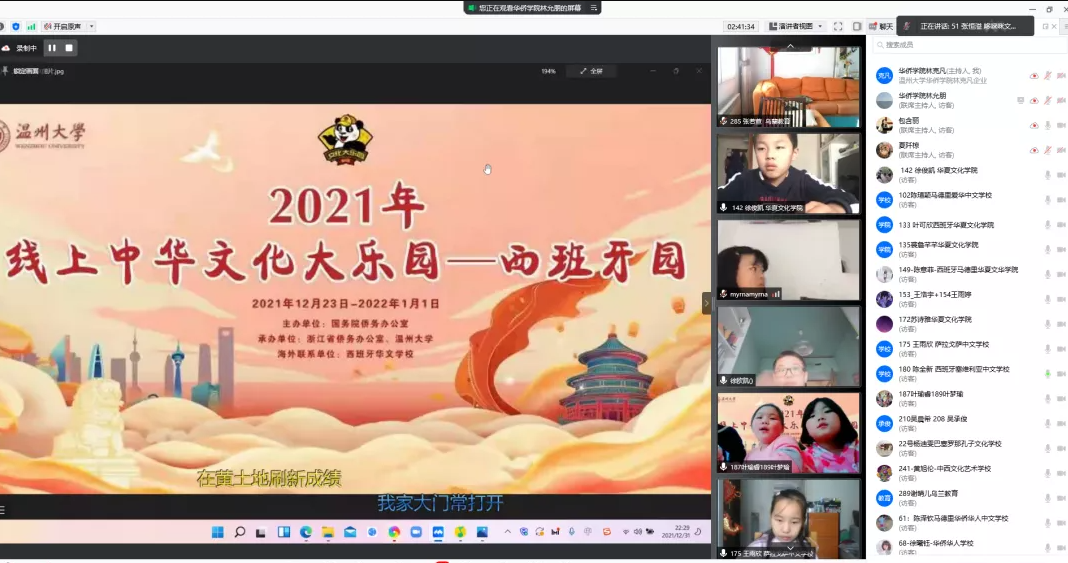Click the microphone icon for 172苏诗雅
Viewport: 1068px width, 563px height.
1048,324
